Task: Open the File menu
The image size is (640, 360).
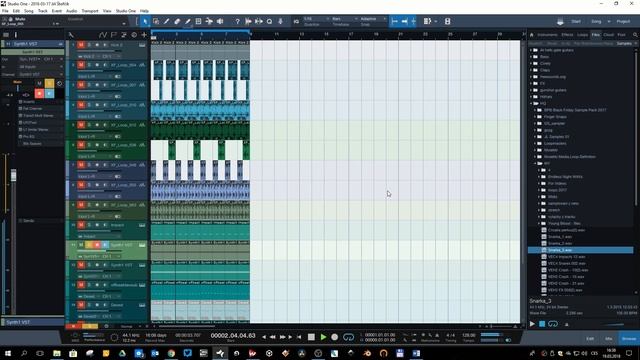Action: pos(5,11)
